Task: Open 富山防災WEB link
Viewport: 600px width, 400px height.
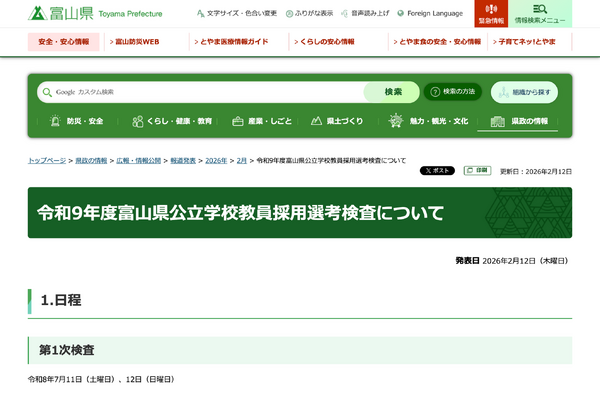Action: 134,42
